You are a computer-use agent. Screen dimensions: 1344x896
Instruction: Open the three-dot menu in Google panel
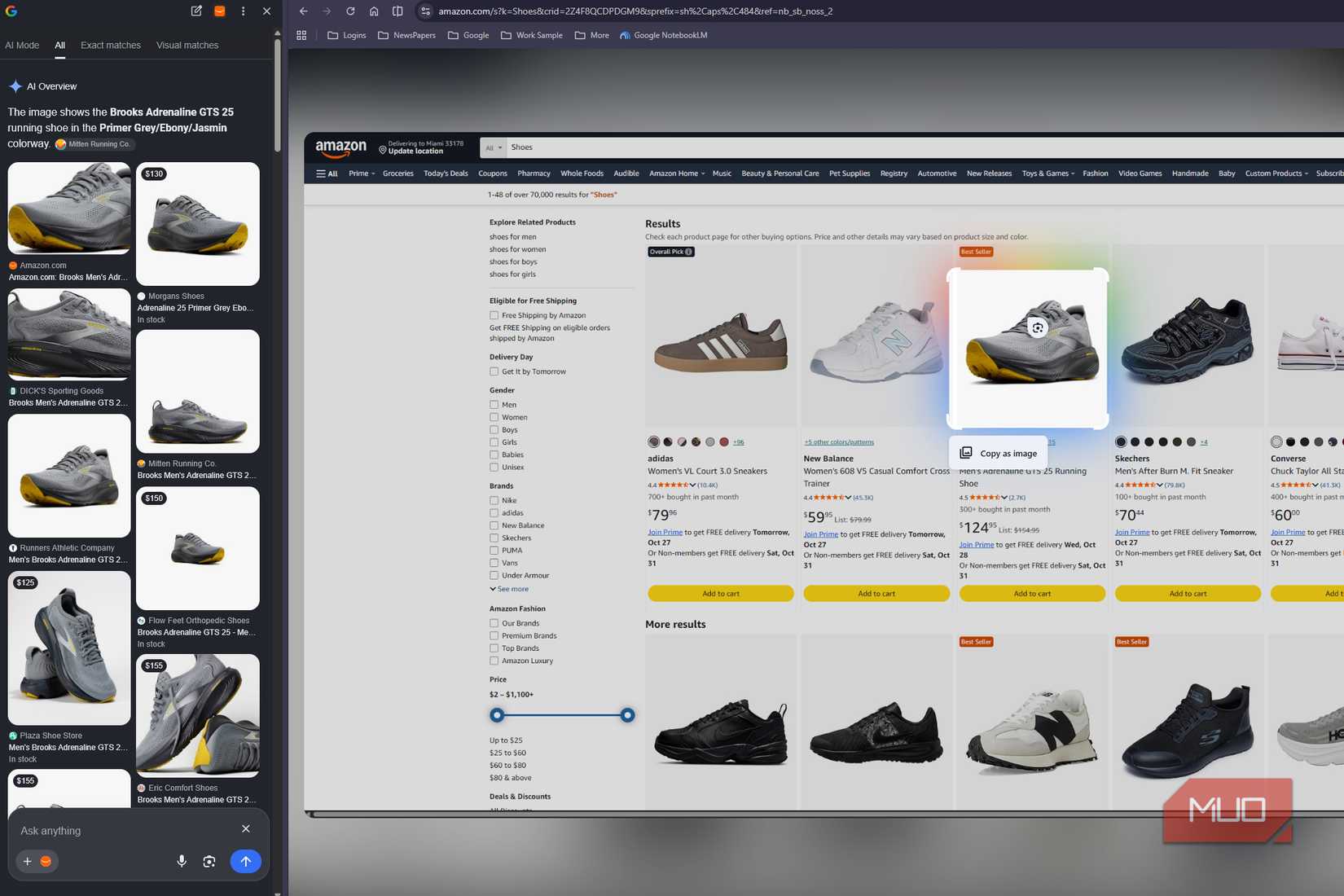pos(243,11)
